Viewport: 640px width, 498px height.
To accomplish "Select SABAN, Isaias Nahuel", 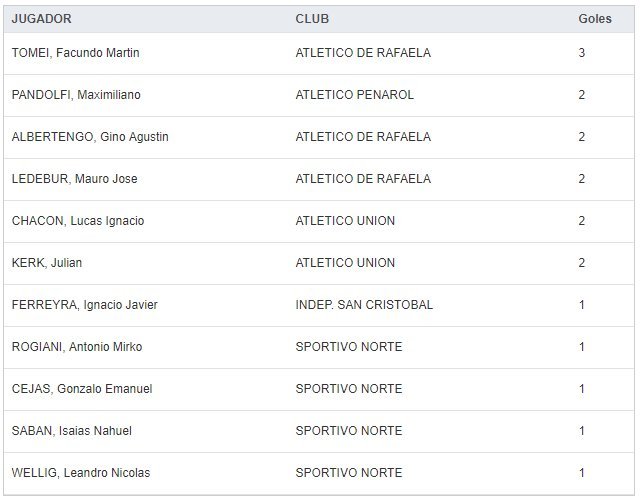I will pyautogui.click(x=71, y=431).
